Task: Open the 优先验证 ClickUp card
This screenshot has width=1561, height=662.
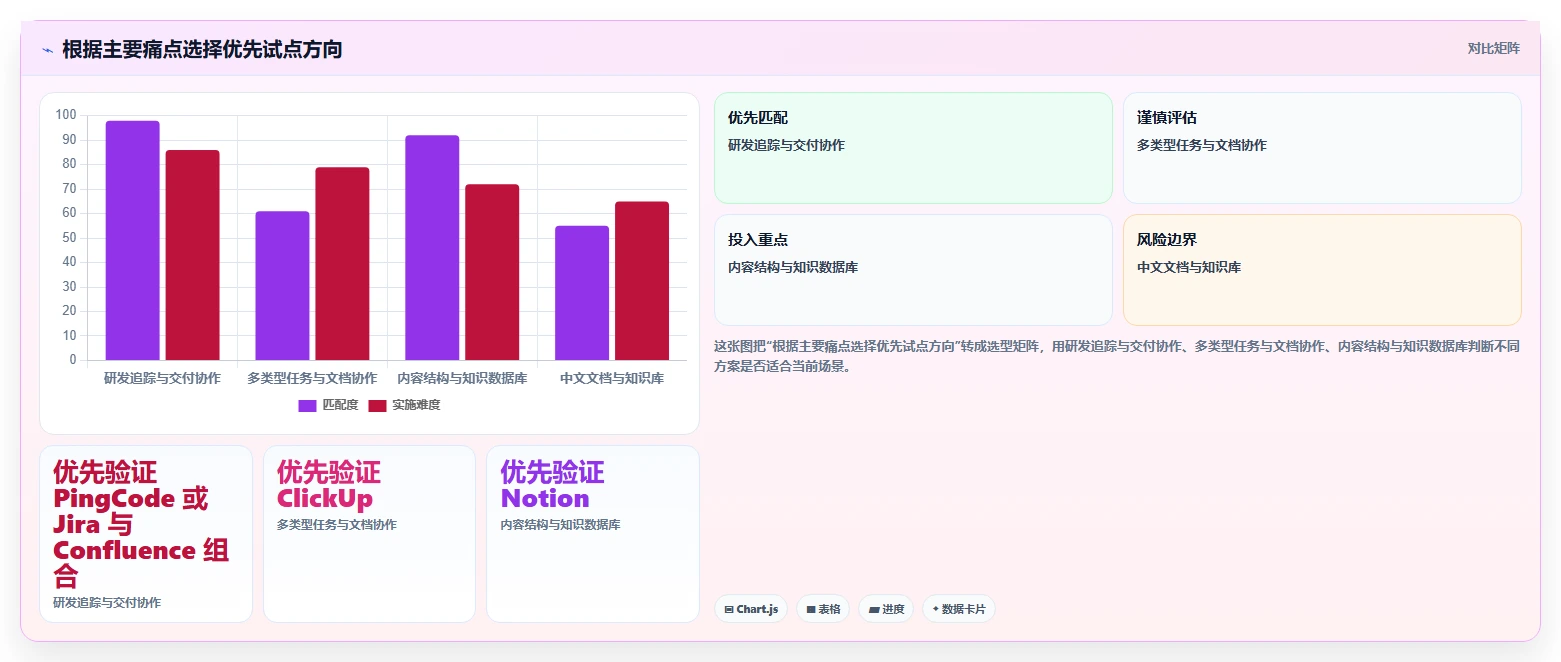Action: click(x=369, y=534)
